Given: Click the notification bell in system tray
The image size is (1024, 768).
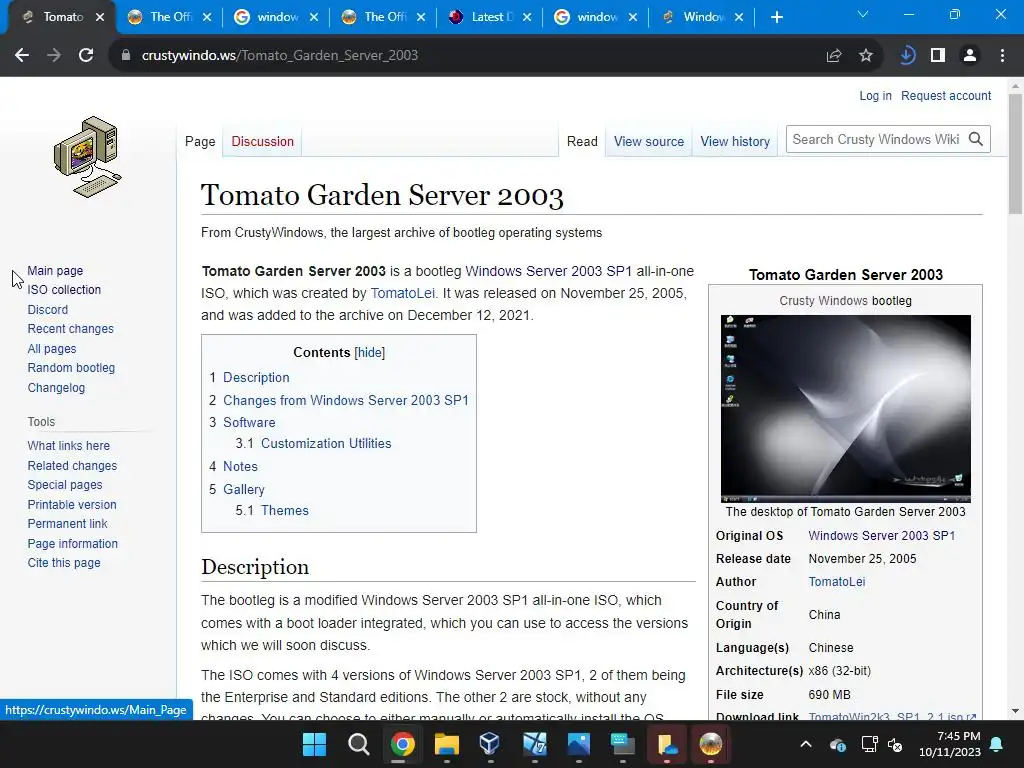Looking at the screenshot, I should click(x=997, y=744).
